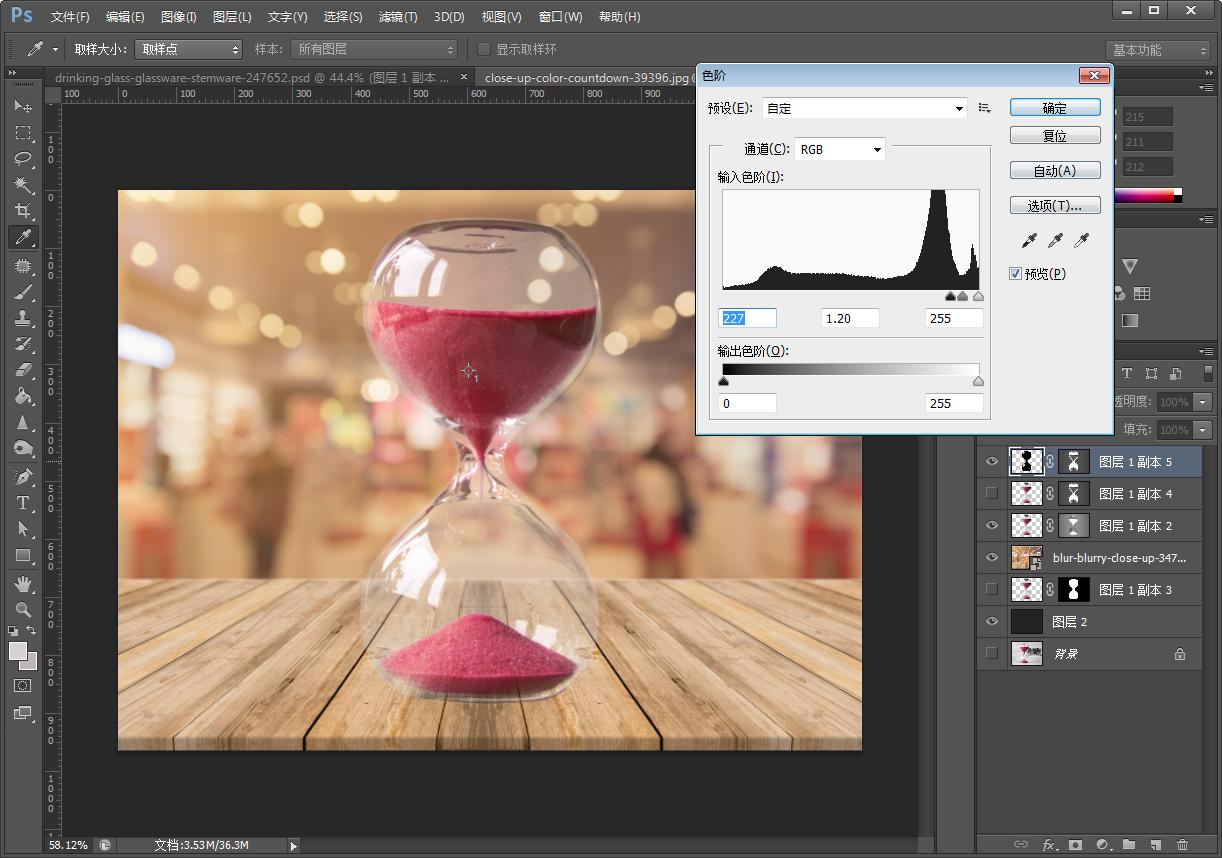Click the 确定 button in Levels

pos(1055,108)
